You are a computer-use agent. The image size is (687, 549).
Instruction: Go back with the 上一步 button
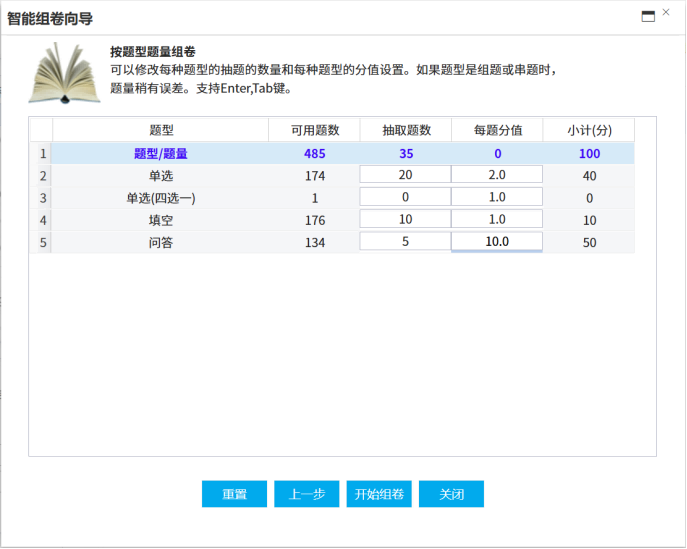307,494
